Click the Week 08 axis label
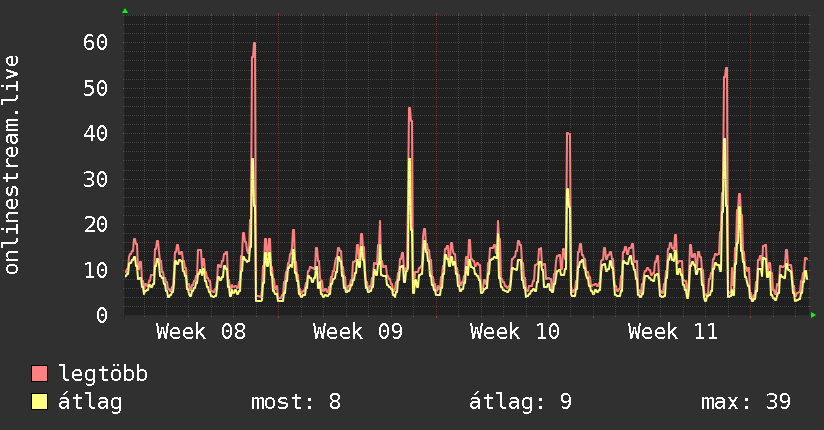Screen dimensions: 824x430 201,332
